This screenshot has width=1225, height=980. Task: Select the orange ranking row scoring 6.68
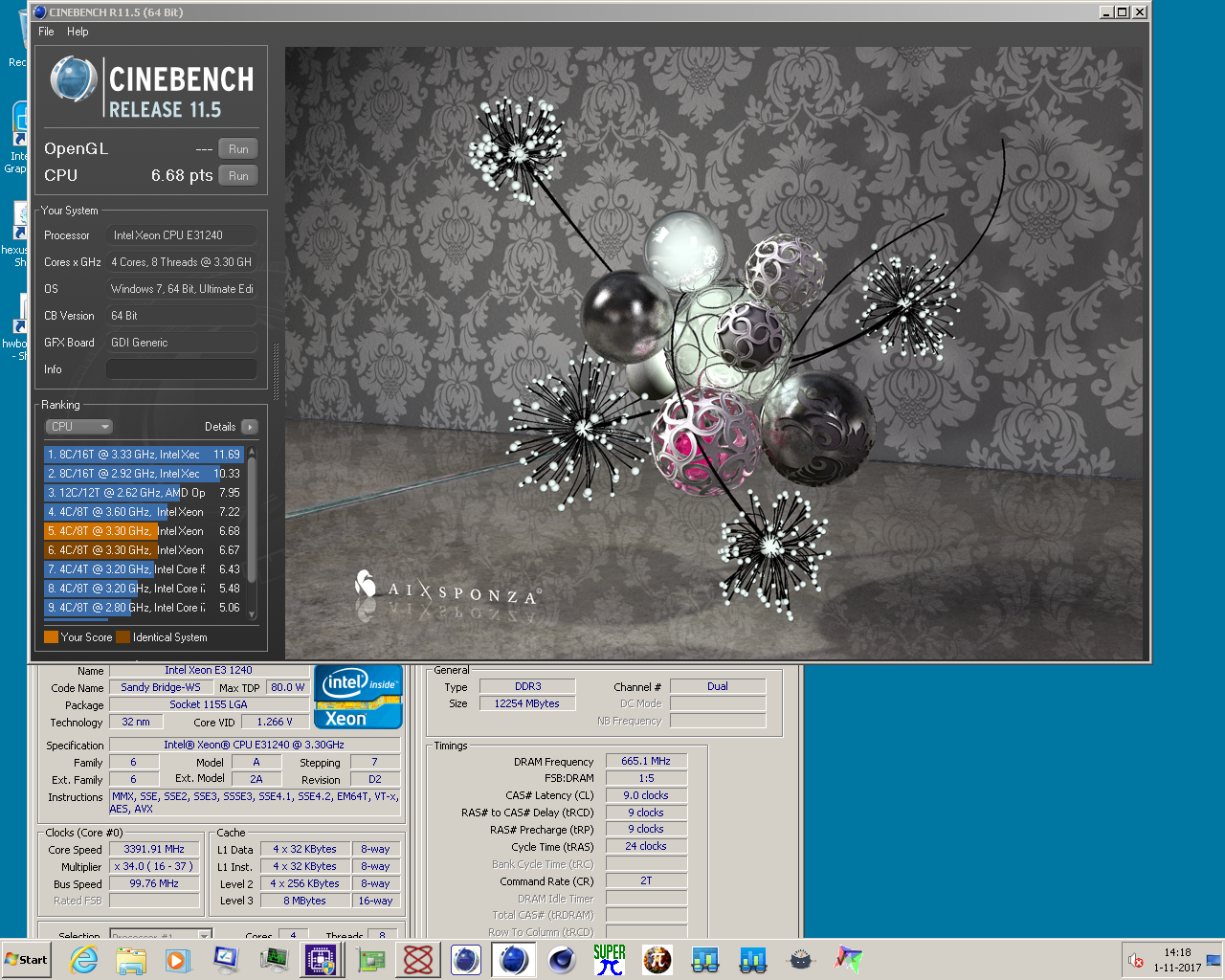145,531
